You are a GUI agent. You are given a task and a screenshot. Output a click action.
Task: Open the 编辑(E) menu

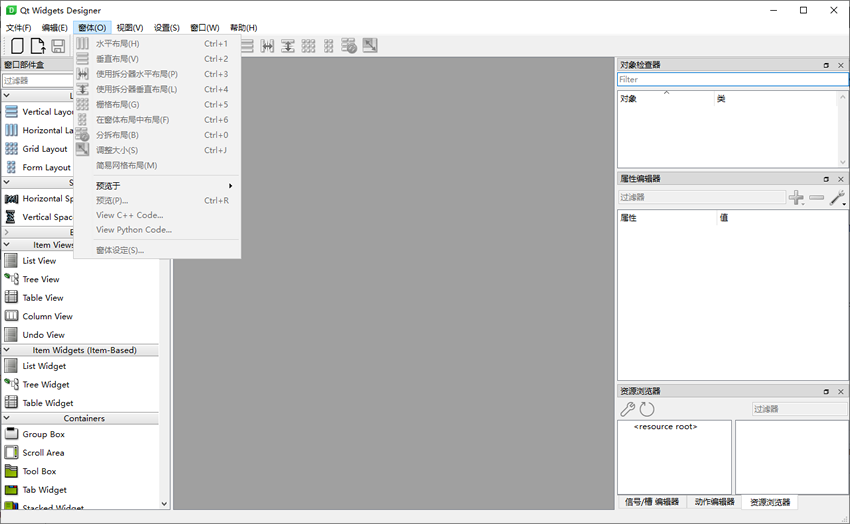(x=54, y=28)
